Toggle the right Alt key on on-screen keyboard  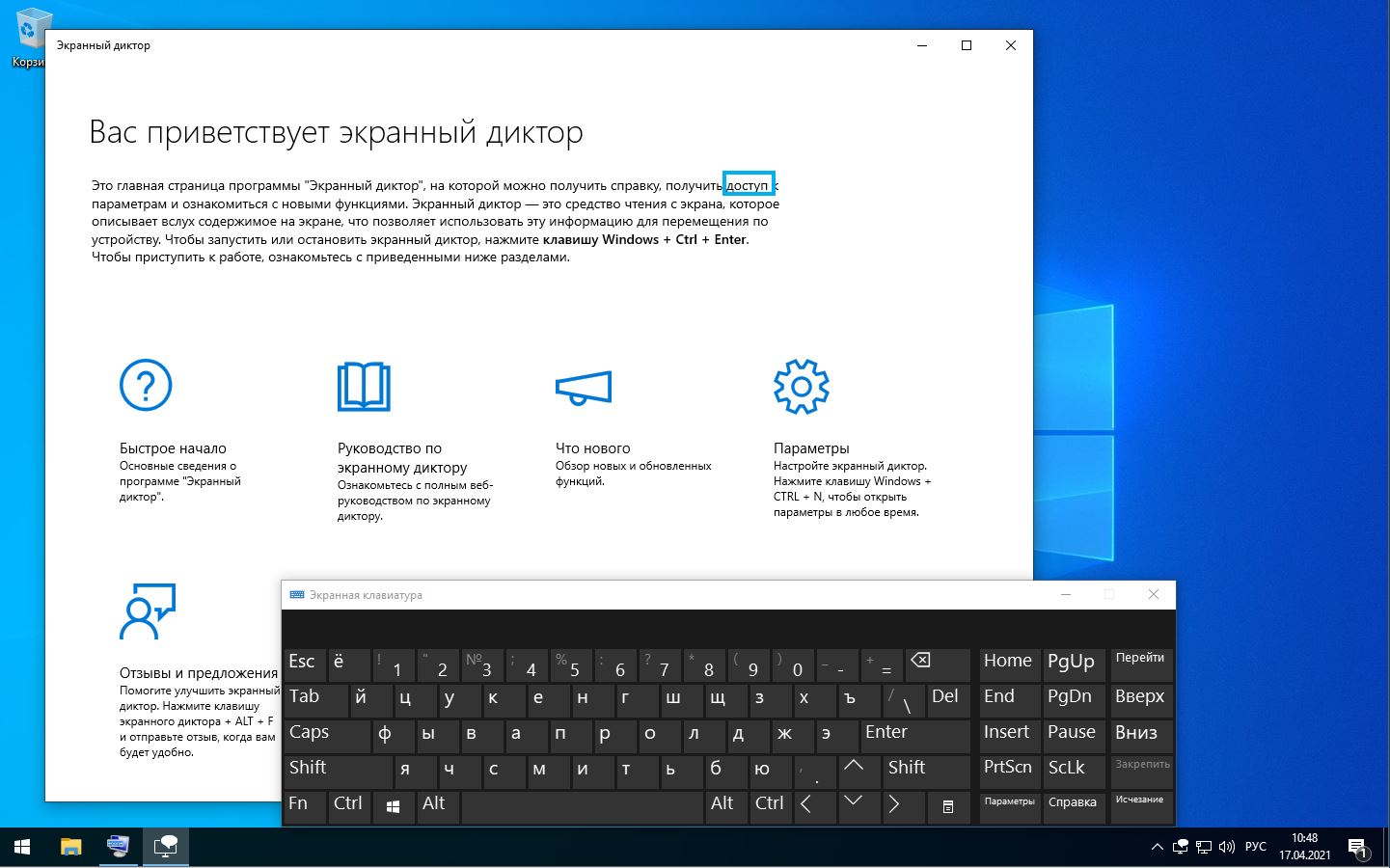click(725, 806)
